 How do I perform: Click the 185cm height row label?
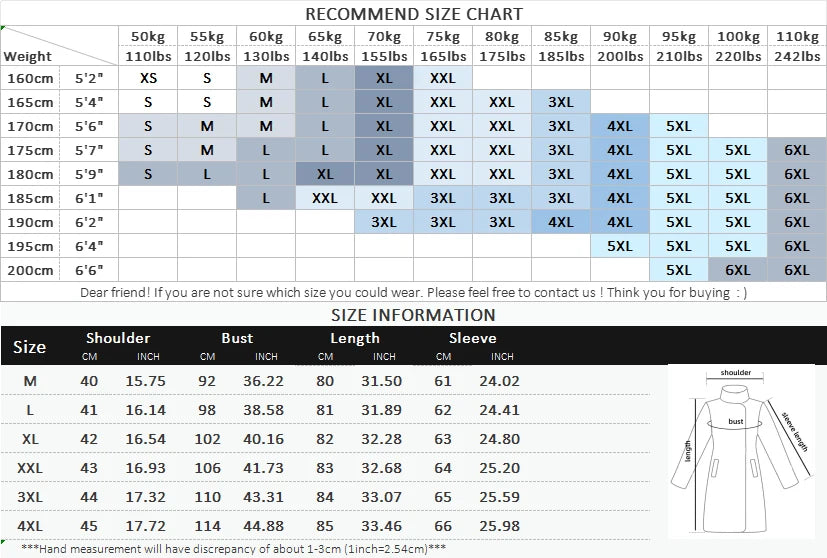pyautogui.click(x=30, y=198)
